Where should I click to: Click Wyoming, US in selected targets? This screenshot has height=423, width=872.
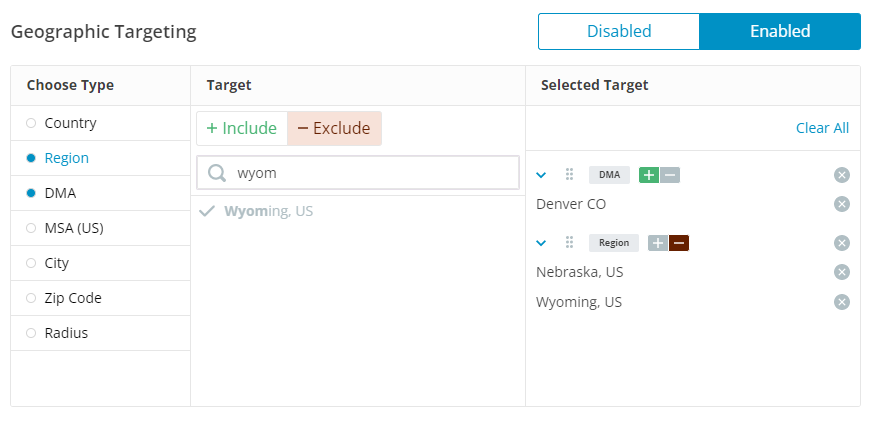[579, 302]
